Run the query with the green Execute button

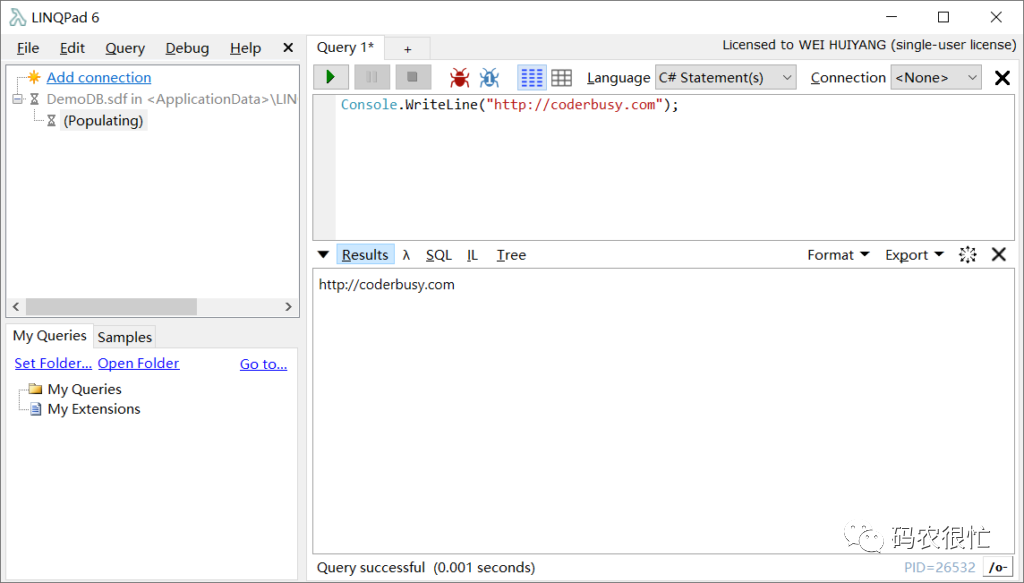(330, 77)
